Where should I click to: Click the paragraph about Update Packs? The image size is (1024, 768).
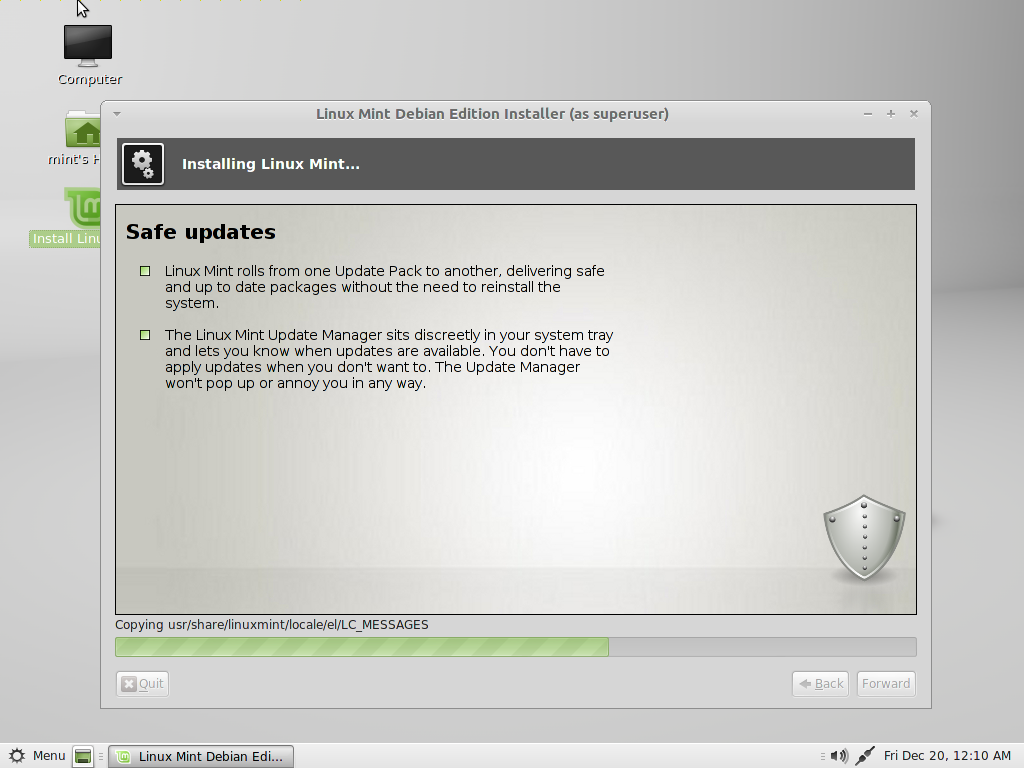click(x=385, y=287)
